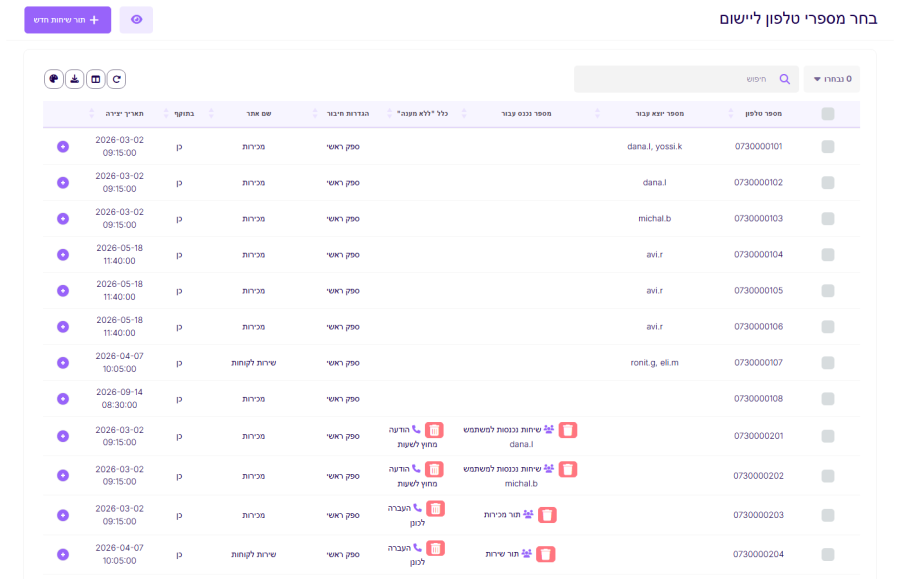Screen dimensions: 900x579
Task: Click the purple action icon for 0730000204
Action: pos(63,554)
